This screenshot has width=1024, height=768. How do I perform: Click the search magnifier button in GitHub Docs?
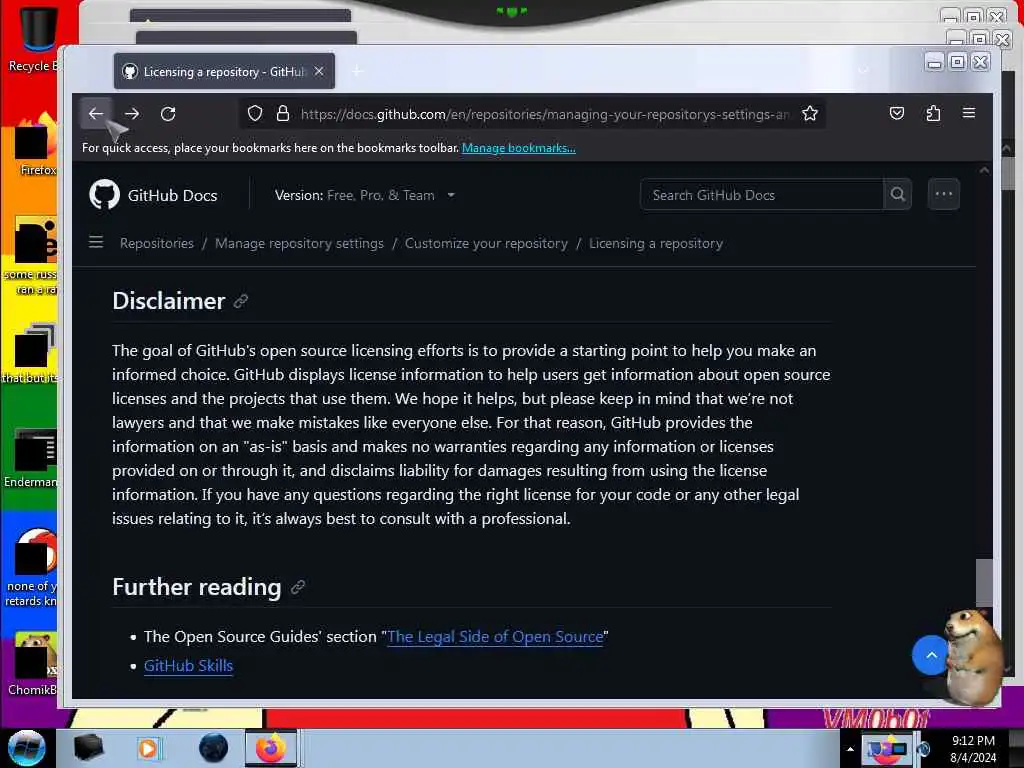click(897, 195)
